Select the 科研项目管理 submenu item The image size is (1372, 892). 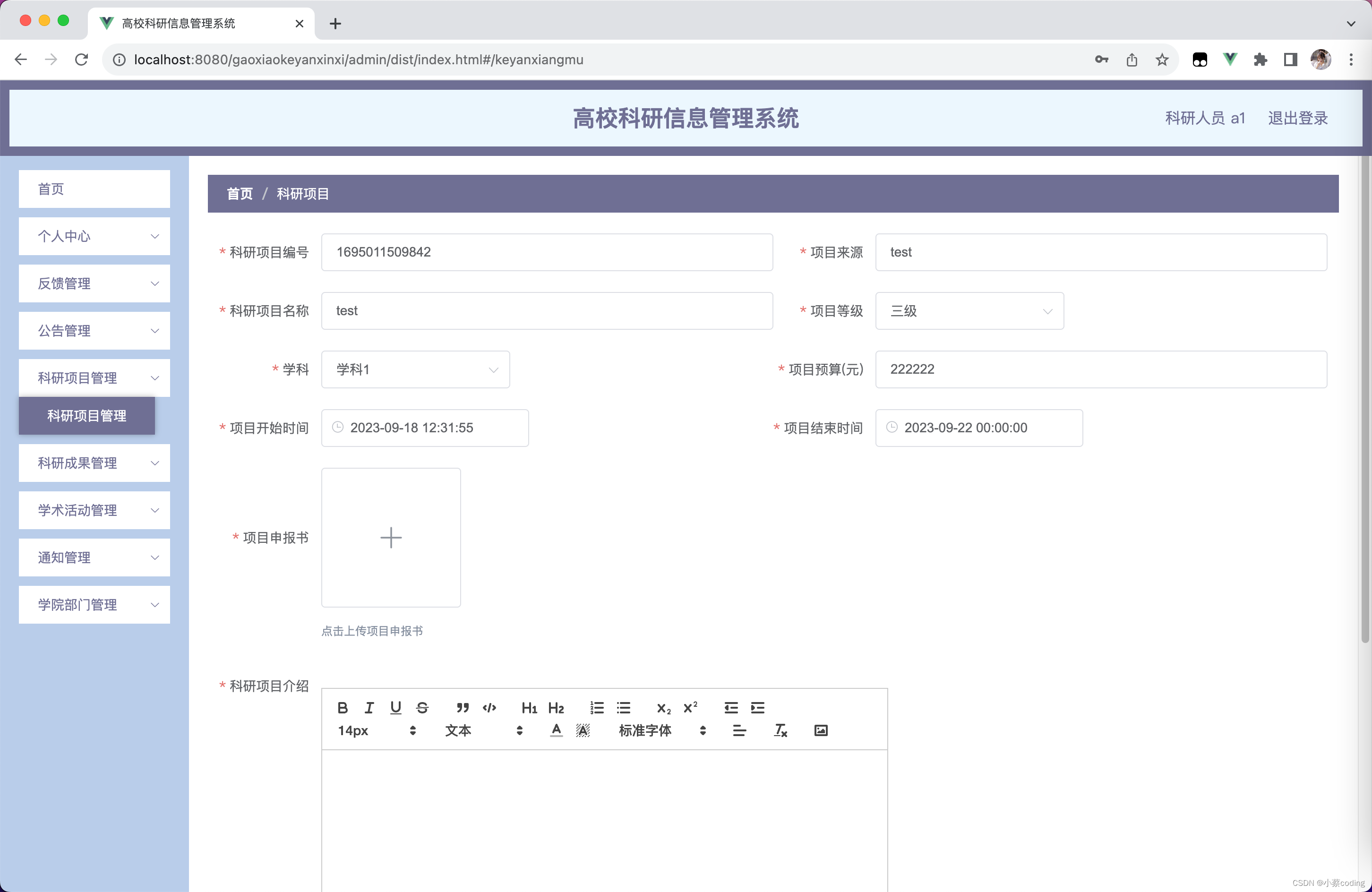point(87,416)
